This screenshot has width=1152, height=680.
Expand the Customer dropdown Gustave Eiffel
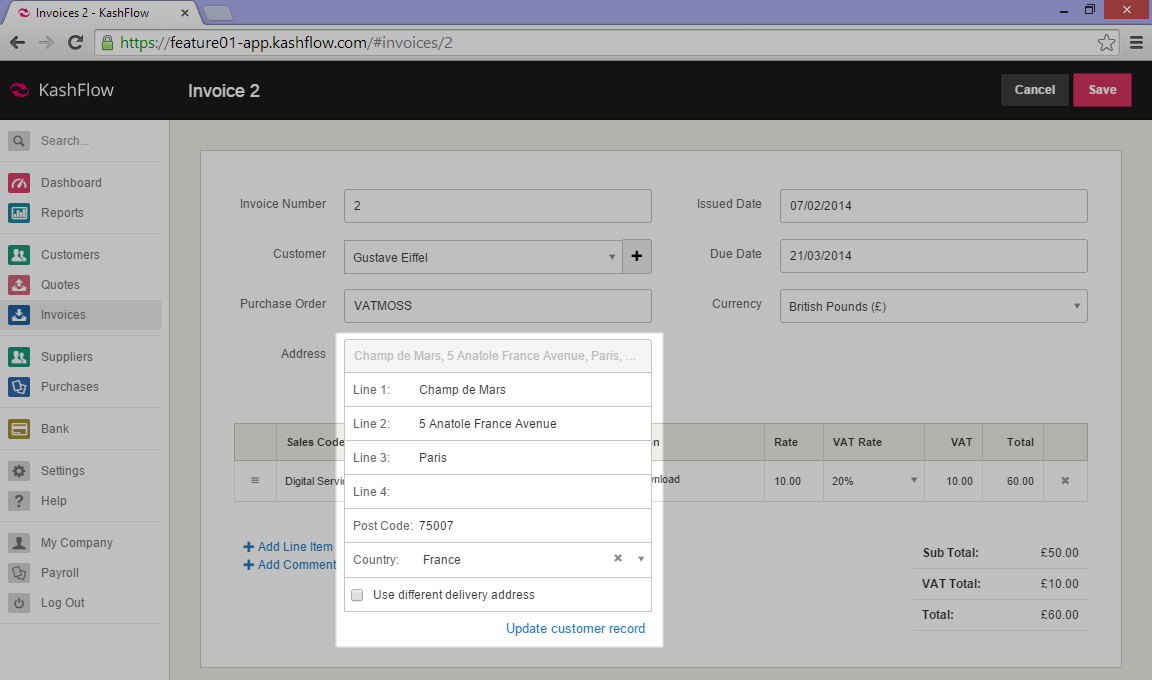point(612,257)
